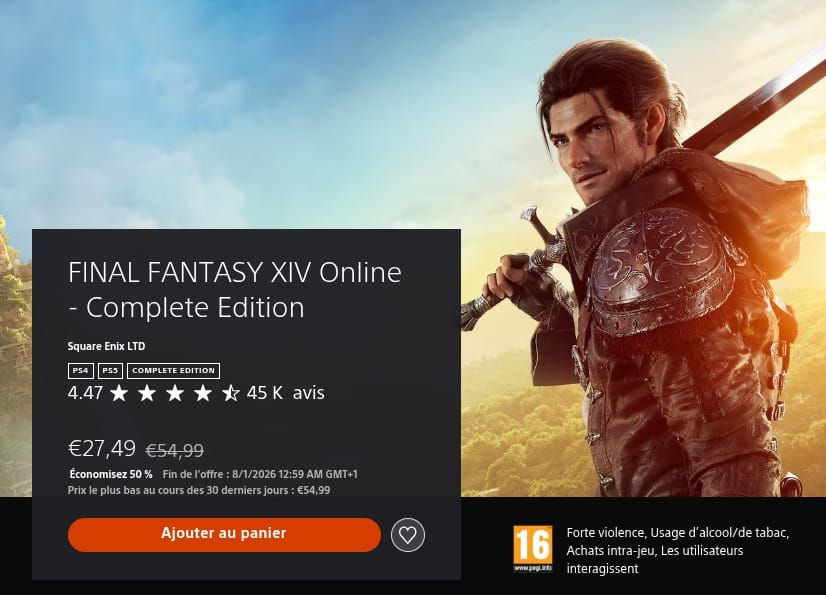Click the discounted price €27,49
The width and height of the screenshot is (826, 595).
point(102,448)
